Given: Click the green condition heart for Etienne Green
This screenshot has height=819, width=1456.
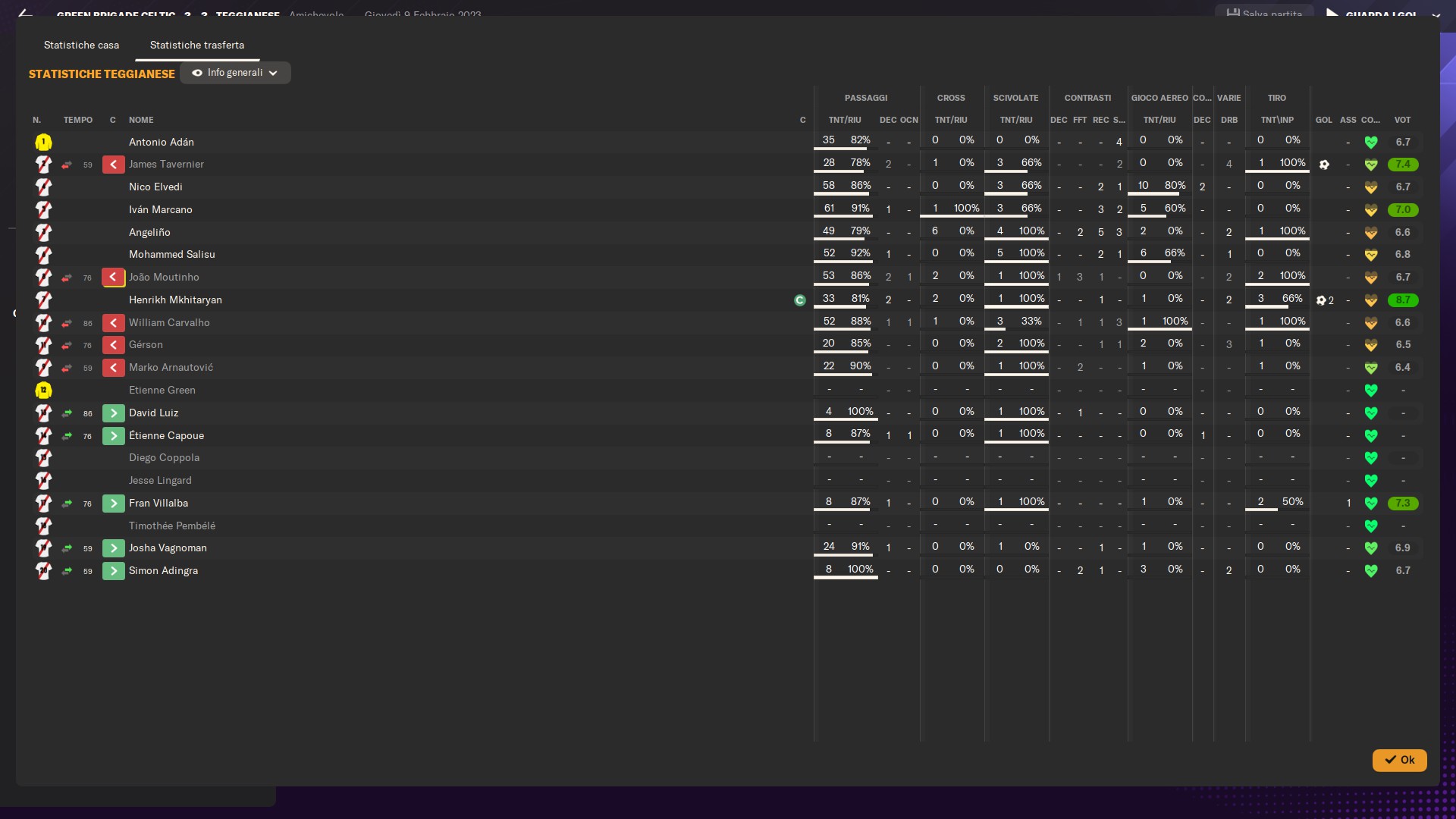Looking at the screenshot, I should 1370,391.
